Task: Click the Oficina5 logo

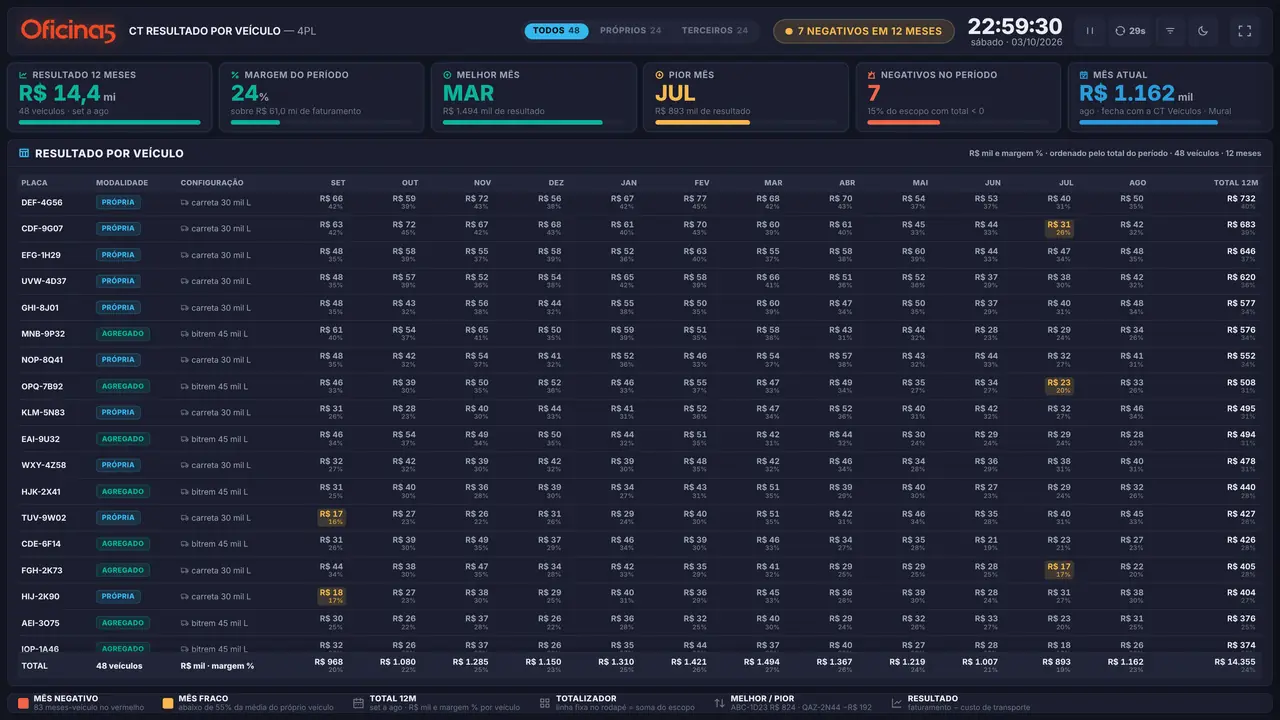Action: (68, 31)
